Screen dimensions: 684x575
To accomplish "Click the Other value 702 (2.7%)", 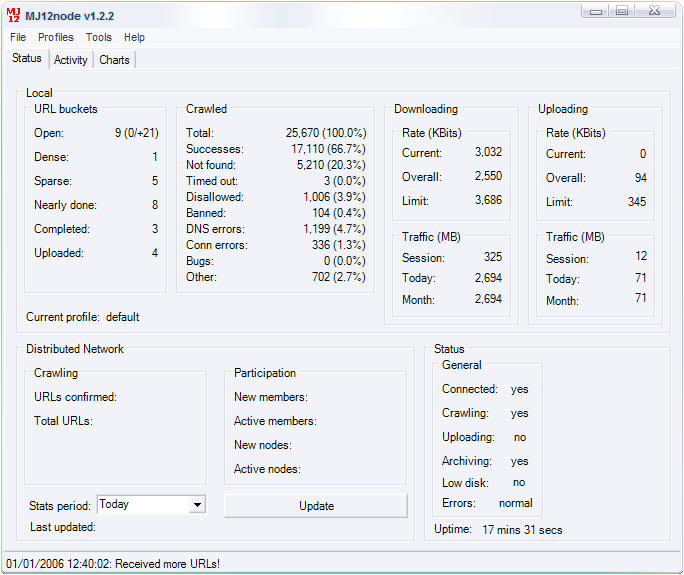I will (339, 277).
